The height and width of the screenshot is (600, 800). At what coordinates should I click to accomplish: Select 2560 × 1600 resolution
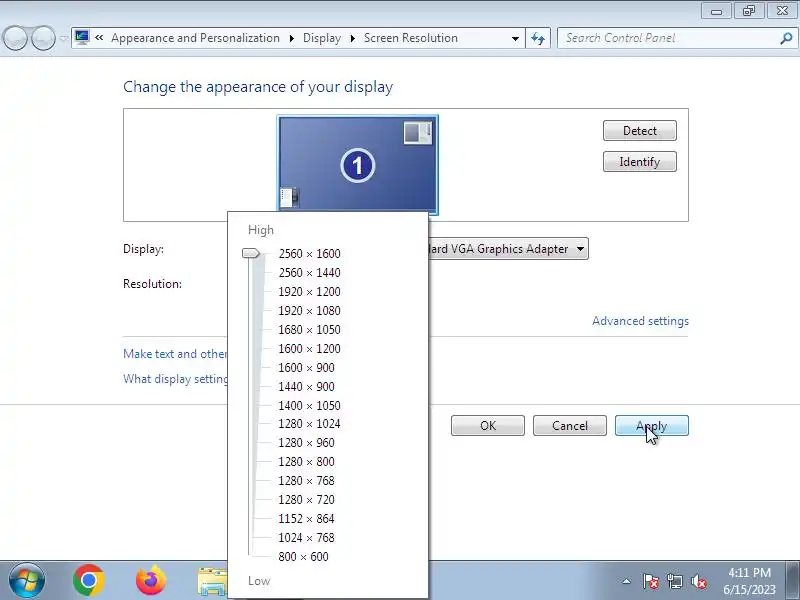pos(309,254)
